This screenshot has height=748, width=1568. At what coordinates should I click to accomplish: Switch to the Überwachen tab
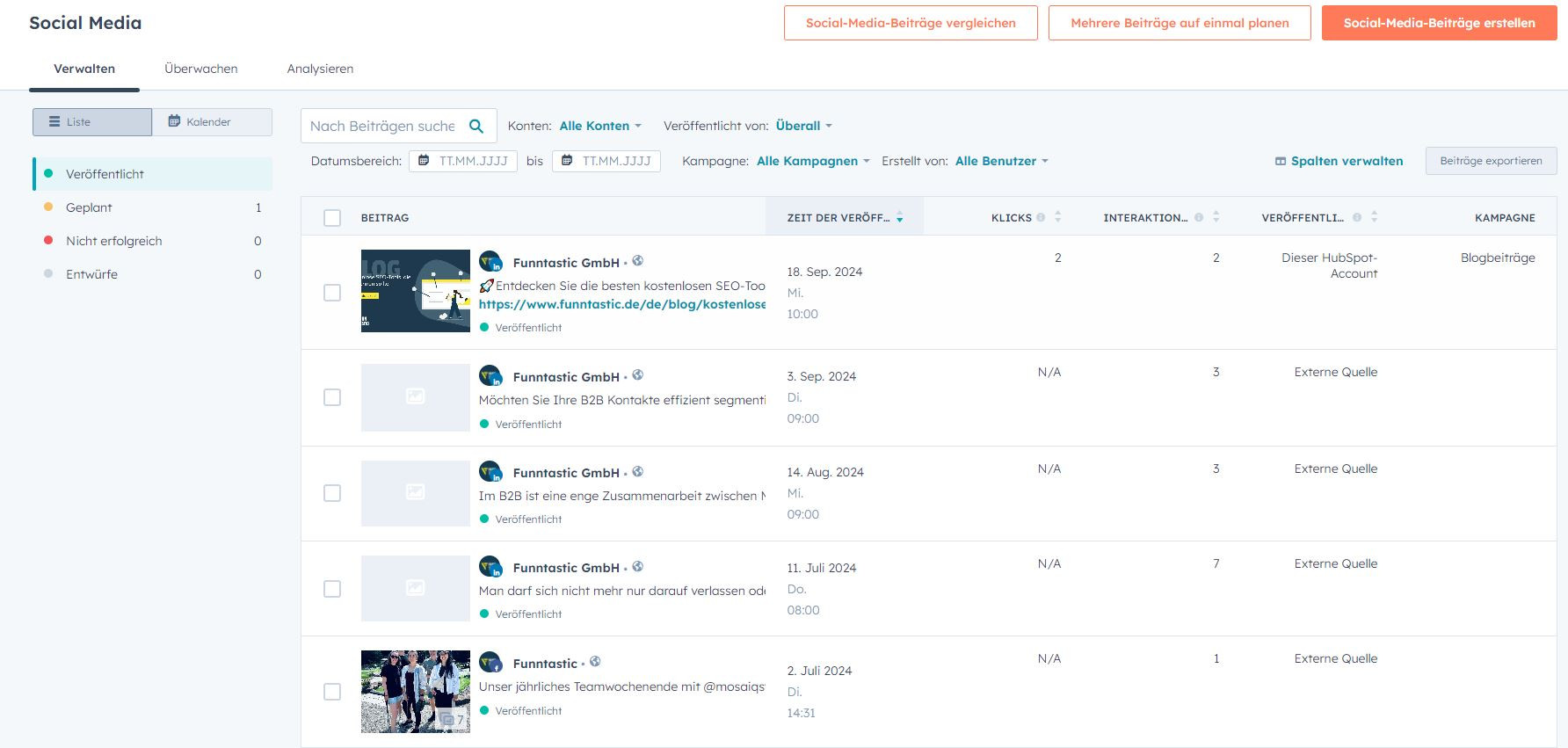(x=200, y=69)
